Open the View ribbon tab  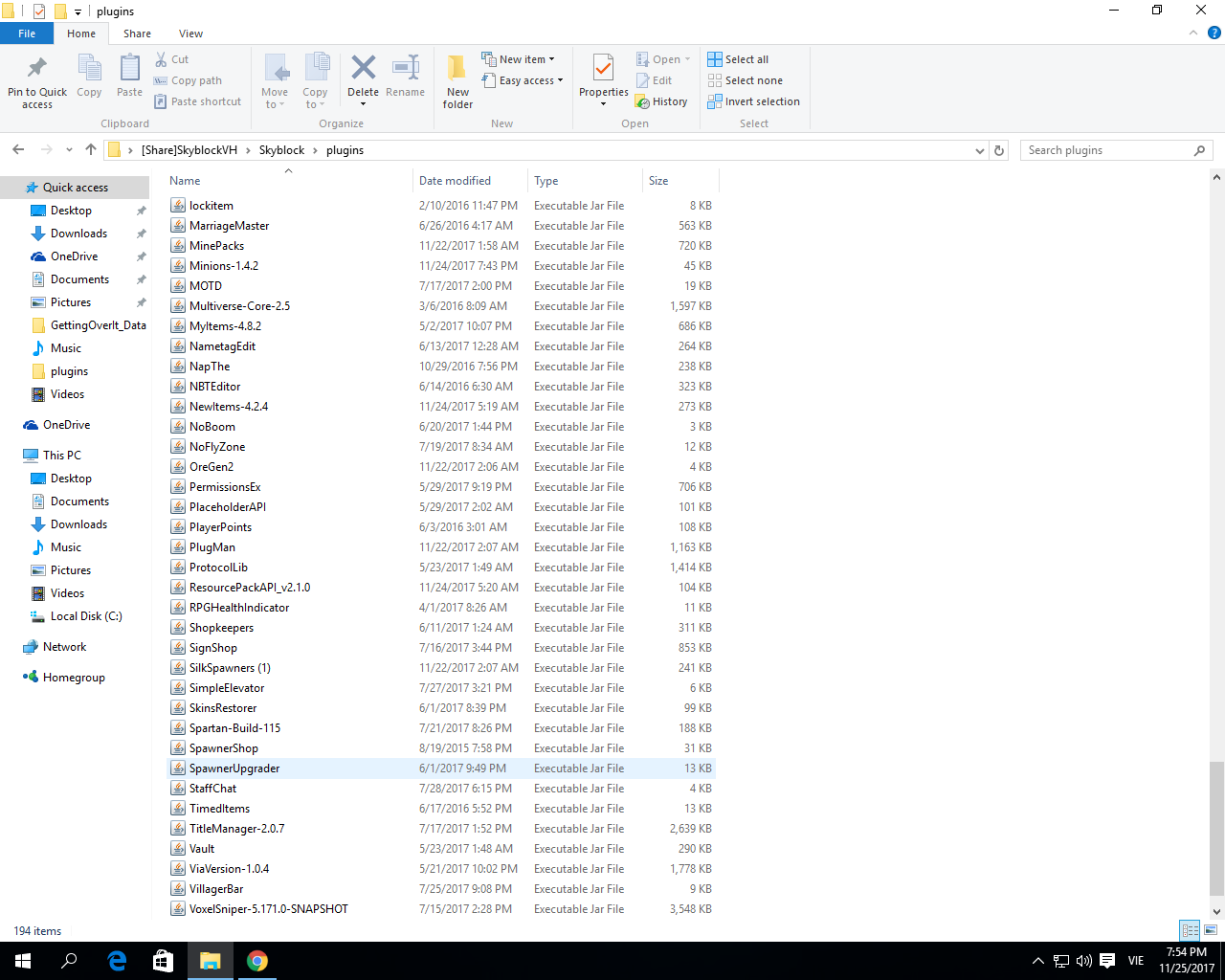pos(190,33)
